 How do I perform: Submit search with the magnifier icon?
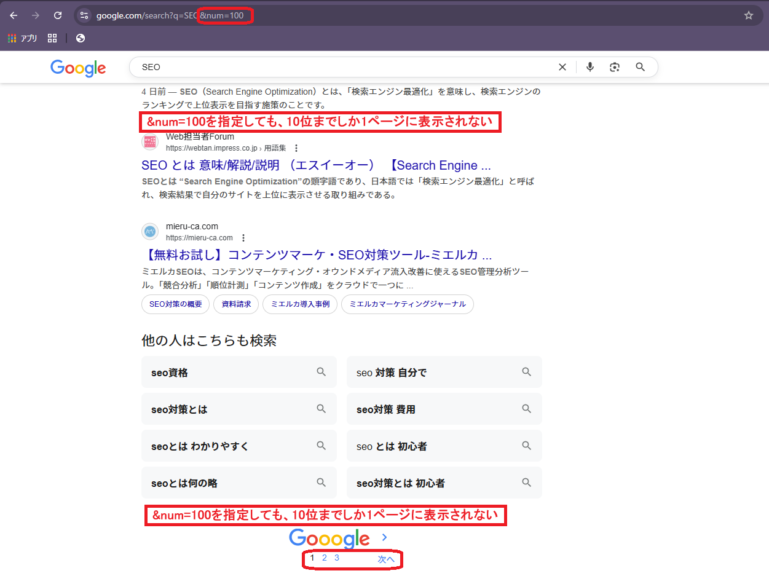(x=640, y=67)
